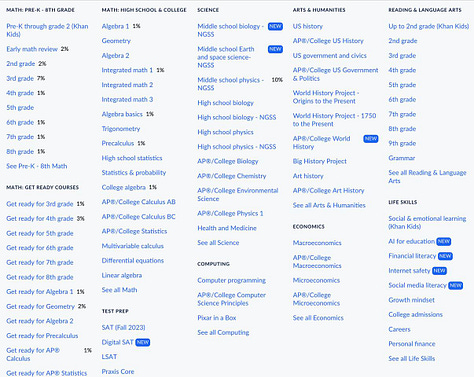Select Internet safety course
The image size is (474, 377).
click(409, 271)
